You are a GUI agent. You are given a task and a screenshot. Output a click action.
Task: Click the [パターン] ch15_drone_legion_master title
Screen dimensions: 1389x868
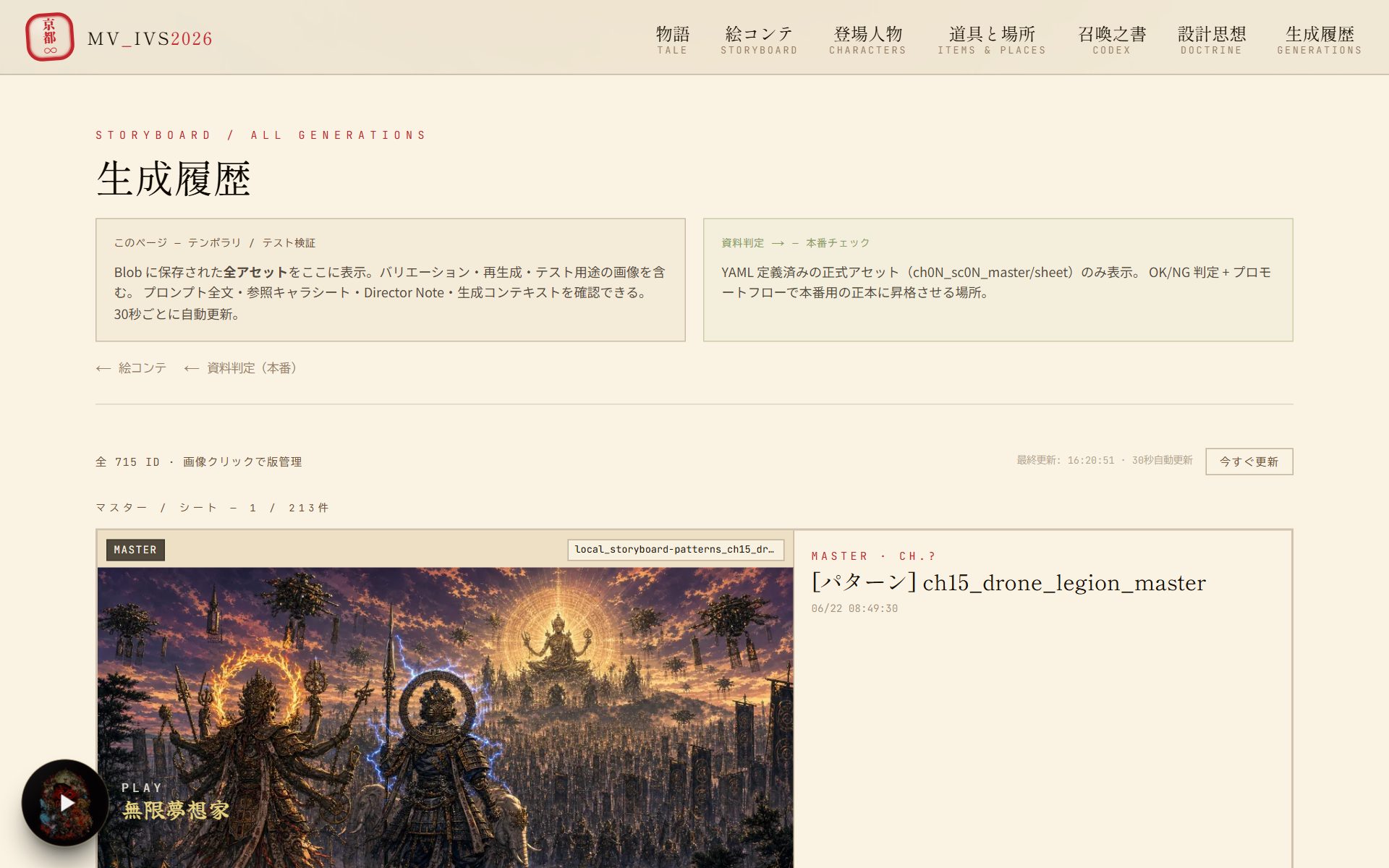point(1008,583)
